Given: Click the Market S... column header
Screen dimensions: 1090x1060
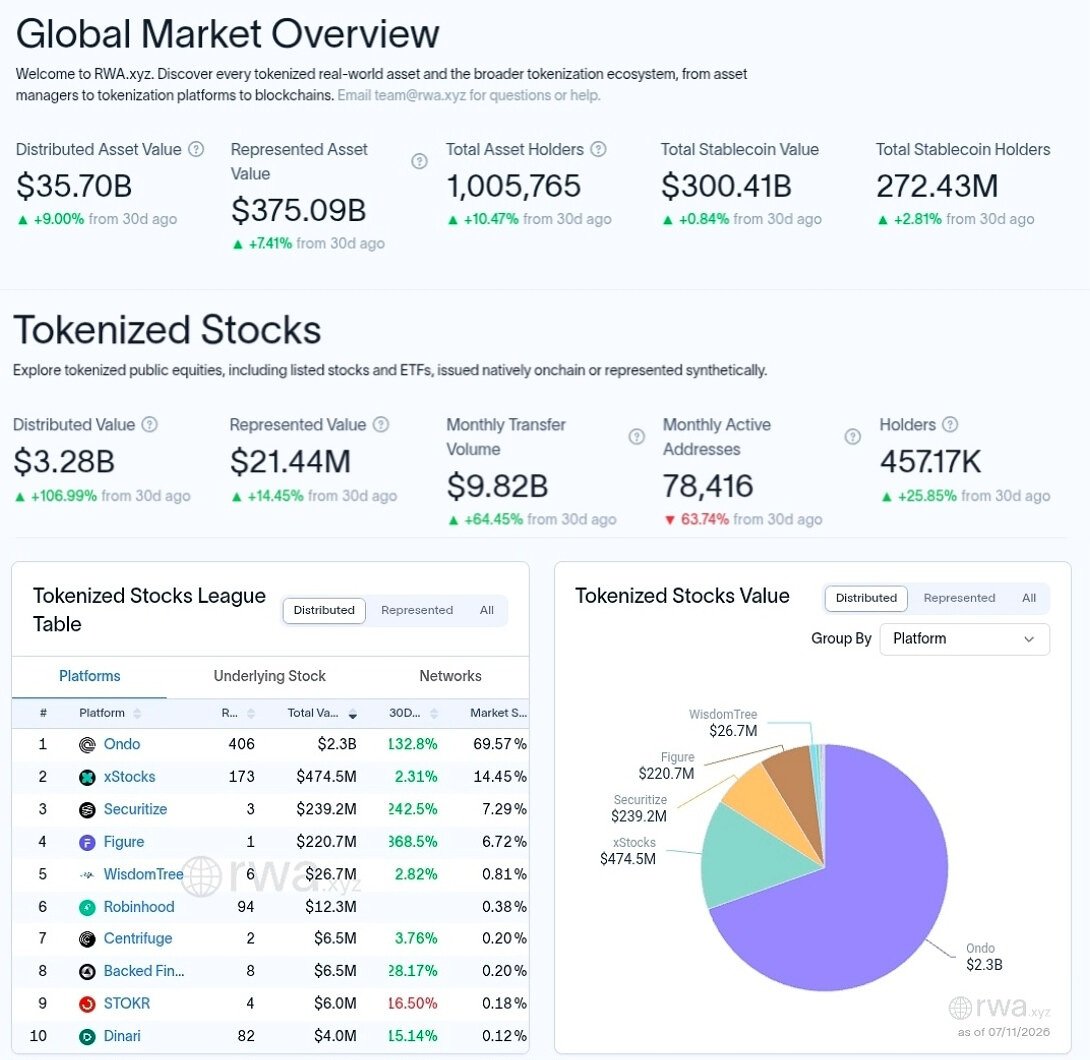Looking at the screenshot, I should [x=498, y=713].
